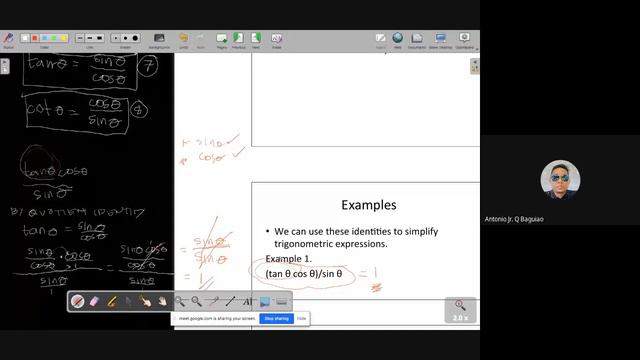The width and height of the screenshot is (640, 360).
Task: Select the Marker highlighter tool
Action: 111,301
